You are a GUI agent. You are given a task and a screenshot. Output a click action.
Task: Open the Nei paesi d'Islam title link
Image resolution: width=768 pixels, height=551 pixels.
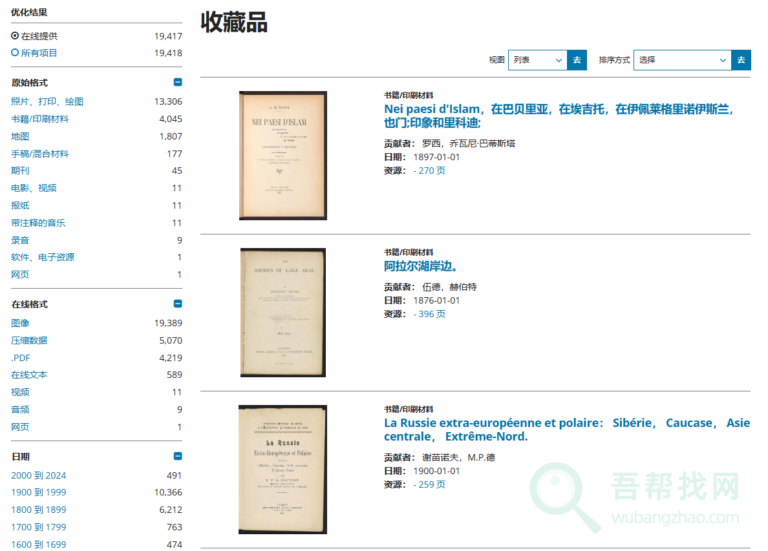point(558,116)
